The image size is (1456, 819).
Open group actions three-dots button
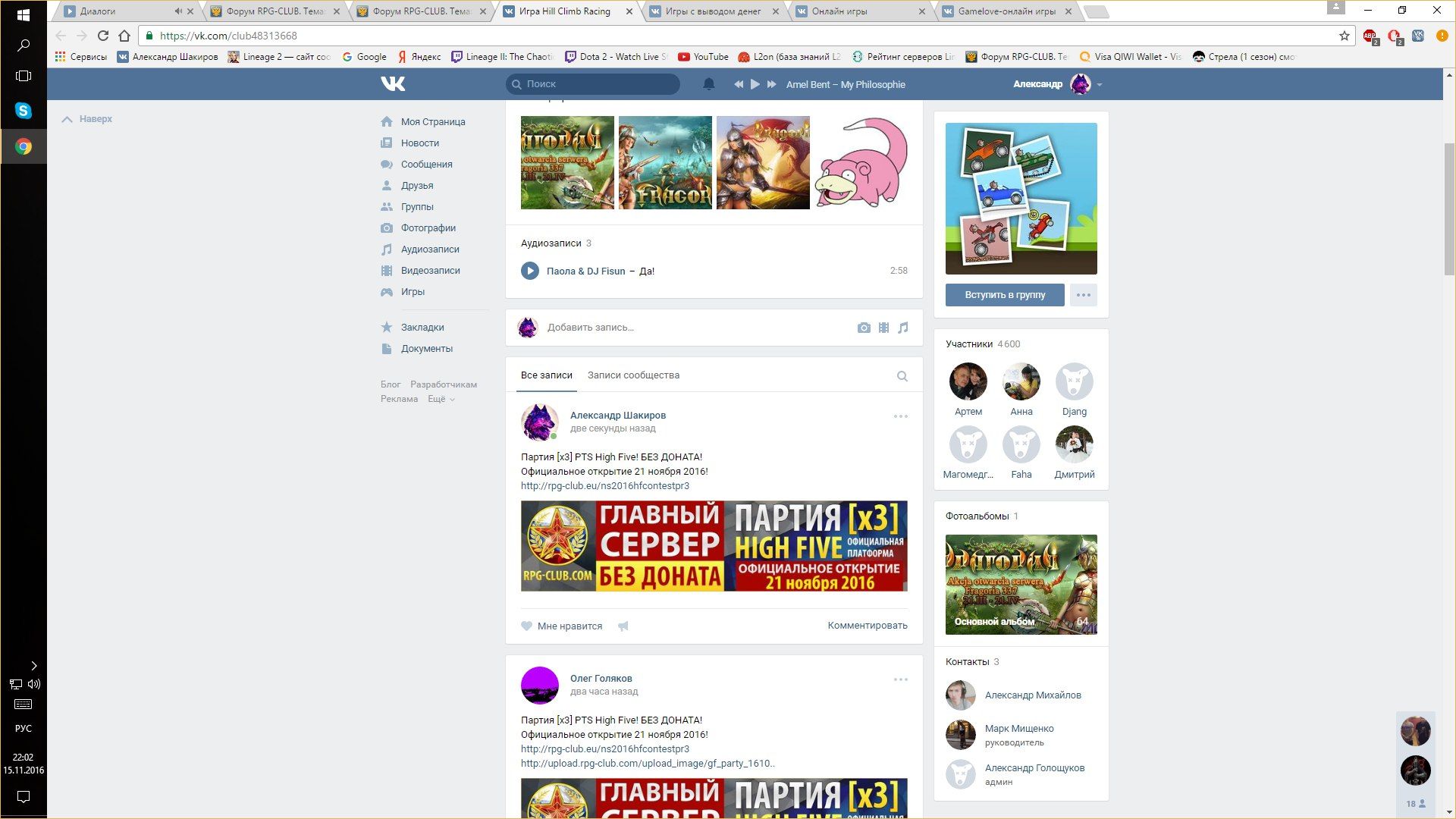(1084, 295)
